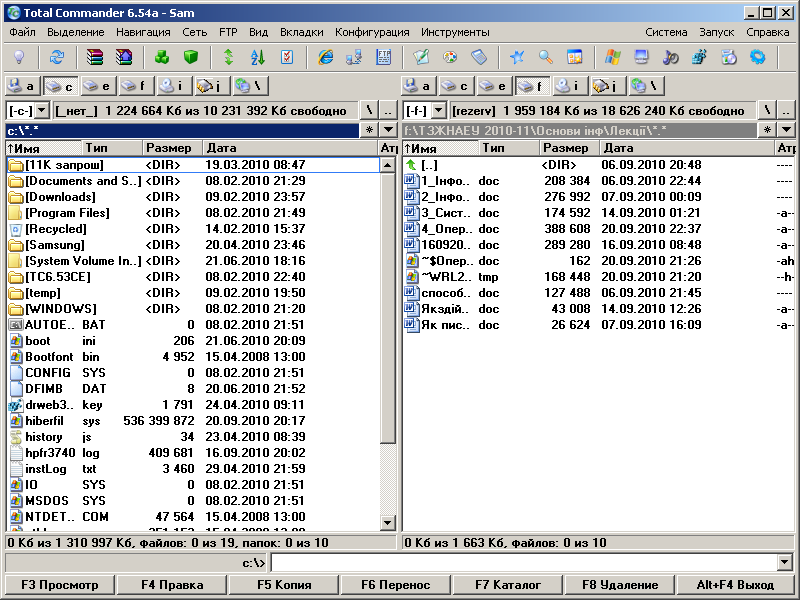Click the orange window layout toolbar icon
The height and width of the screenshot is (600, 800).
point(575,57)
